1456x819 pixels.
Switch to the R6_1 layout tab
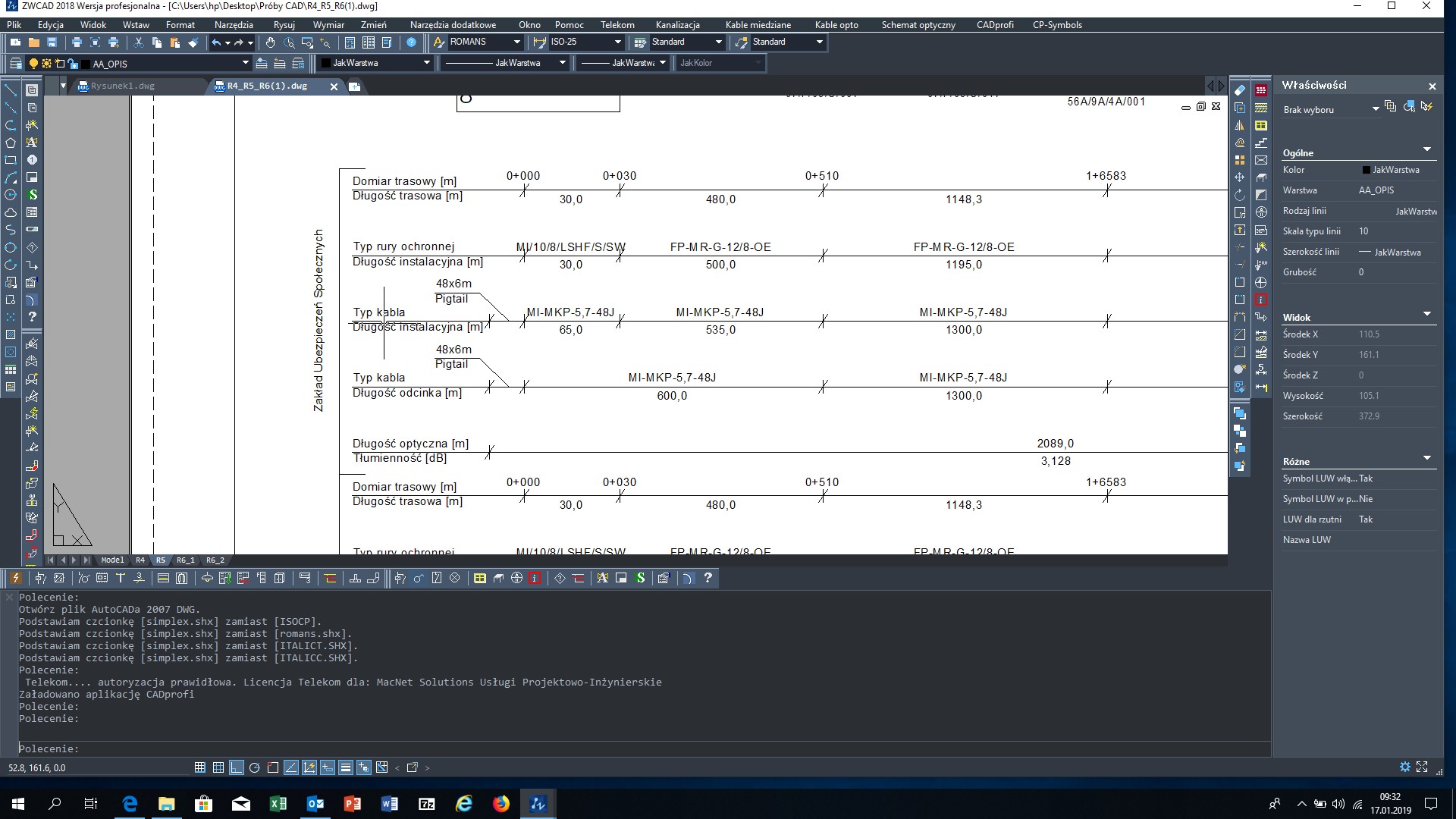pyautogui.click(x=186, y=560)
